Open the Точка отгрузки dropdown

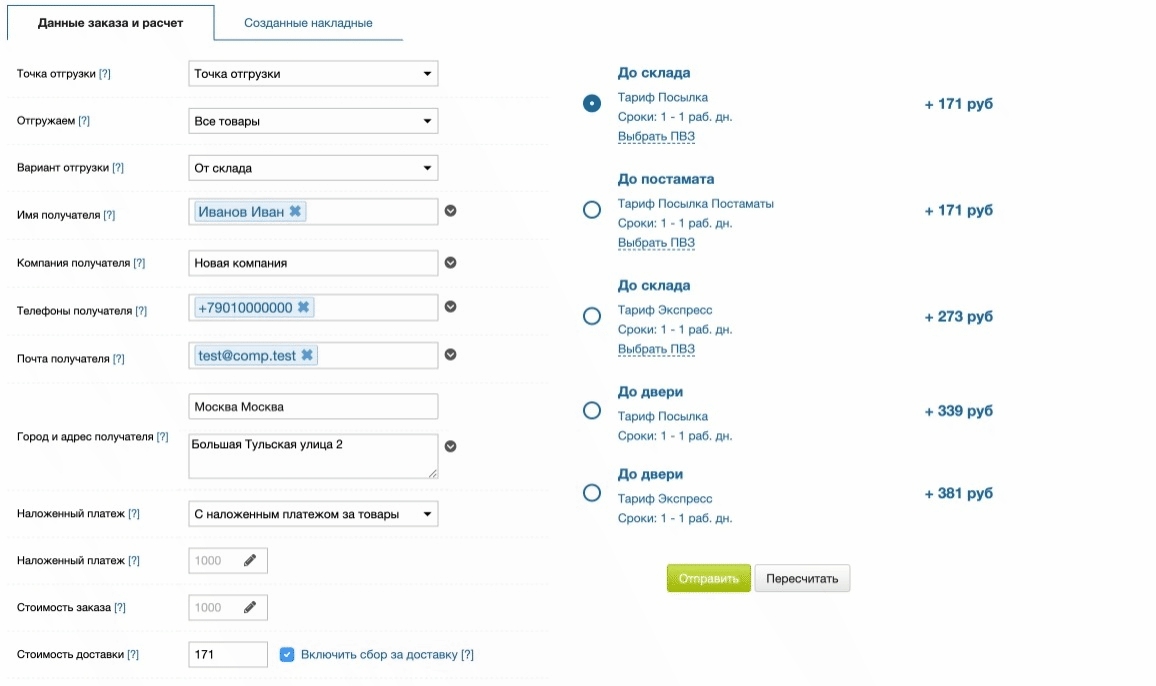[x=313, y=74]
